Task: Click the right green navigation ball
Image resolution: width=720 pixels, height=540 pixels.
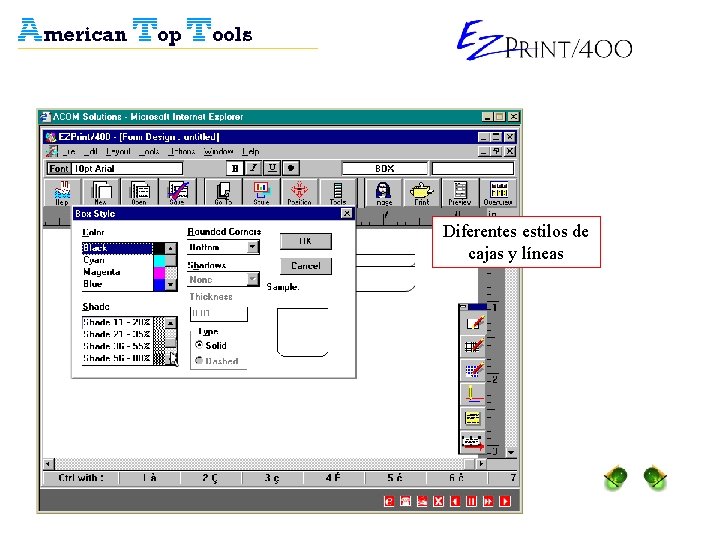Action: [655, 478]
